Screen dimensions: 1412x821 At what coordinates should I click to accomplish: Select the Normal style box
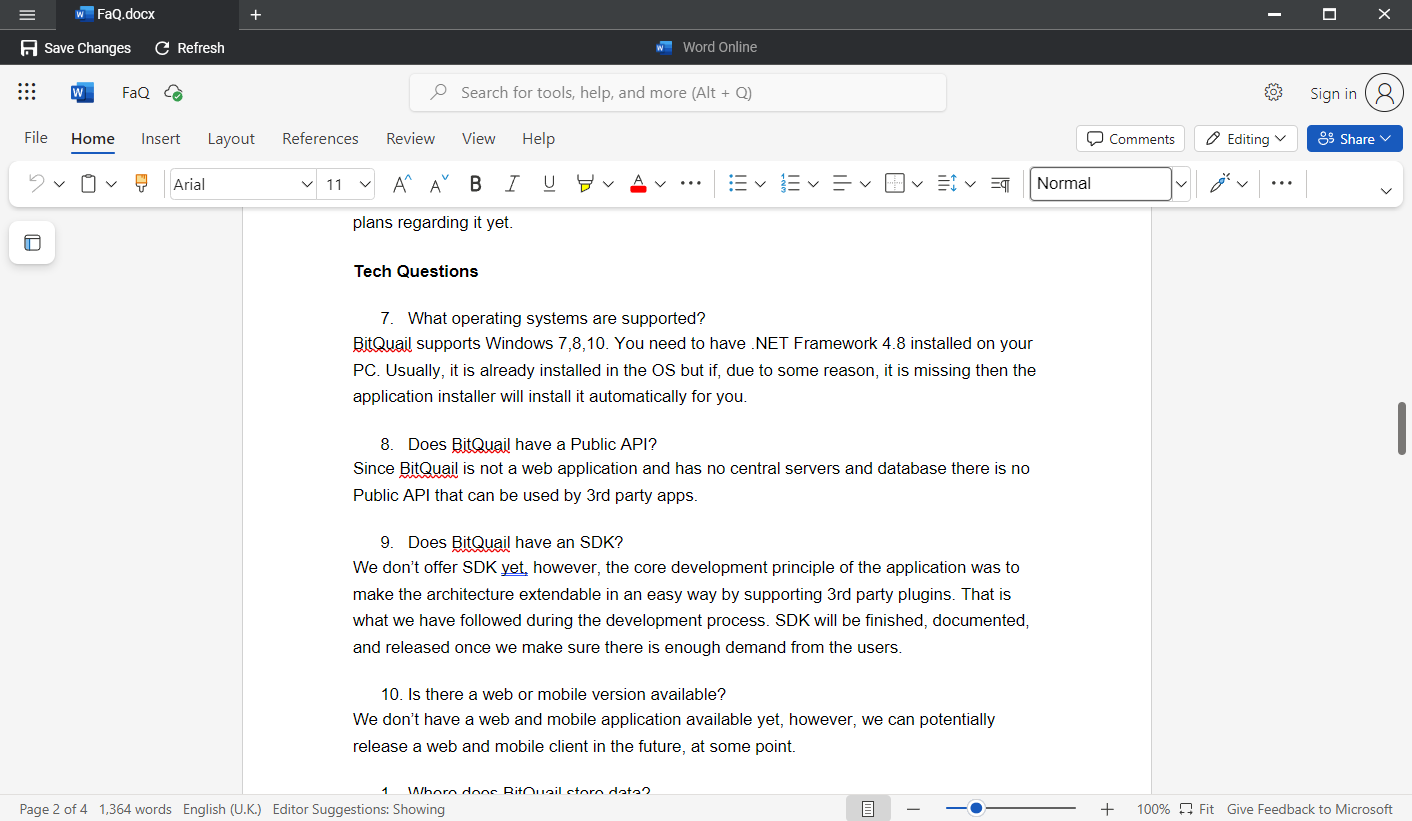(x=1101, y=184)
